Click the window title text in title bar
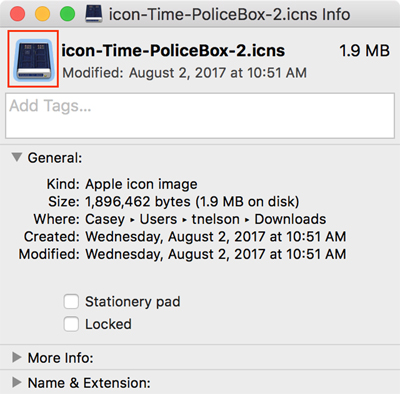The image size is (400, 394). [x=229, y=14]
